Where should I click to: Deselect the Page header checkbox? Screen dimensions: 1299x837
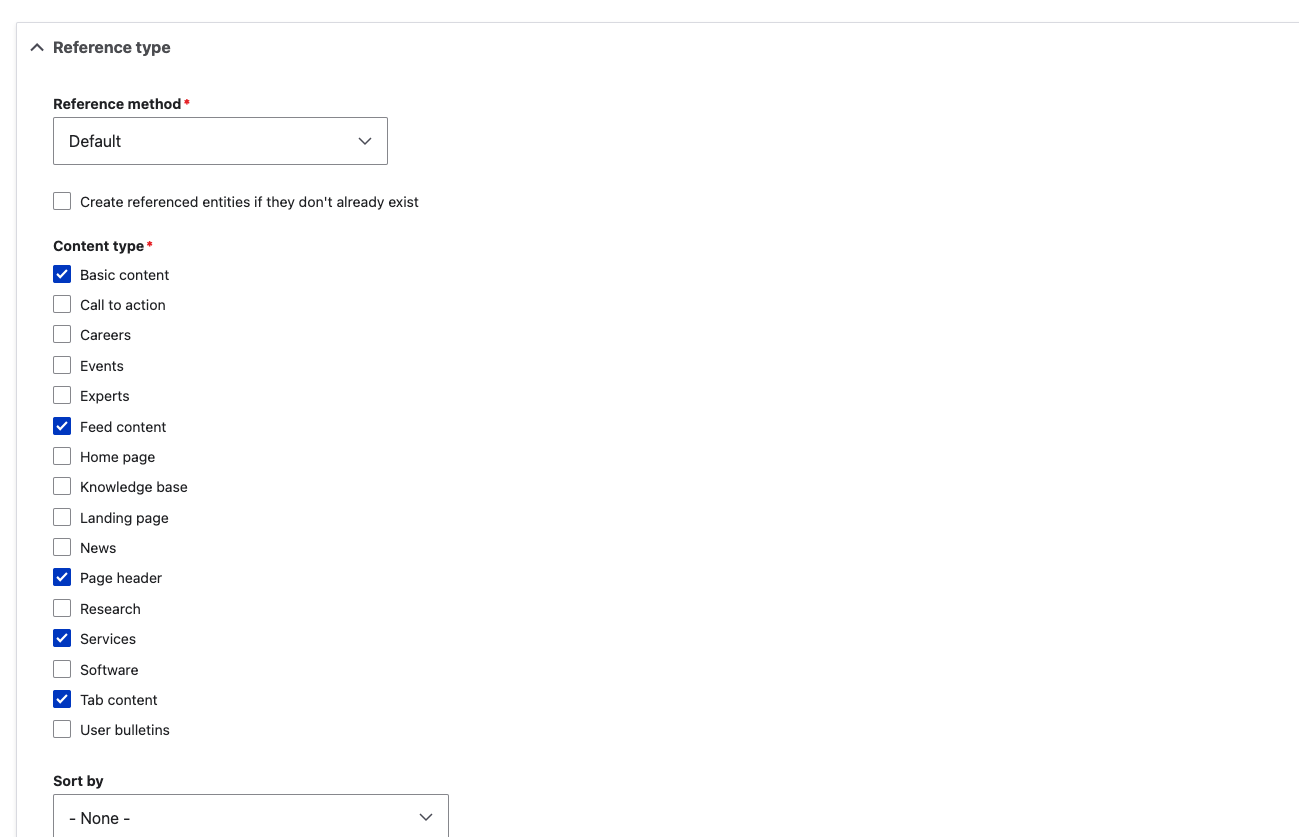[62, 578]
